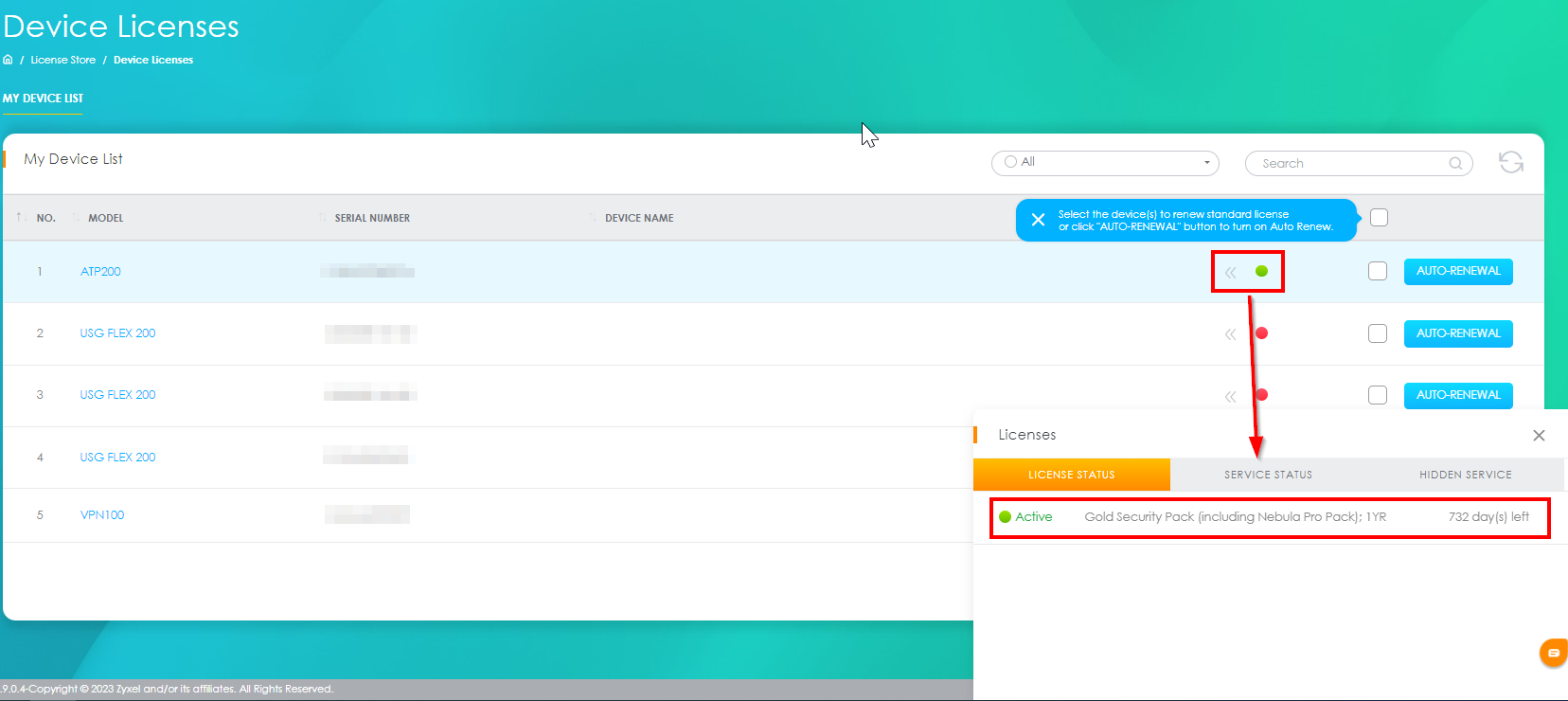Open USG FLEX 200 link in row 4
The width and height of the screenshot is (1568, 701).
[117, 458]
